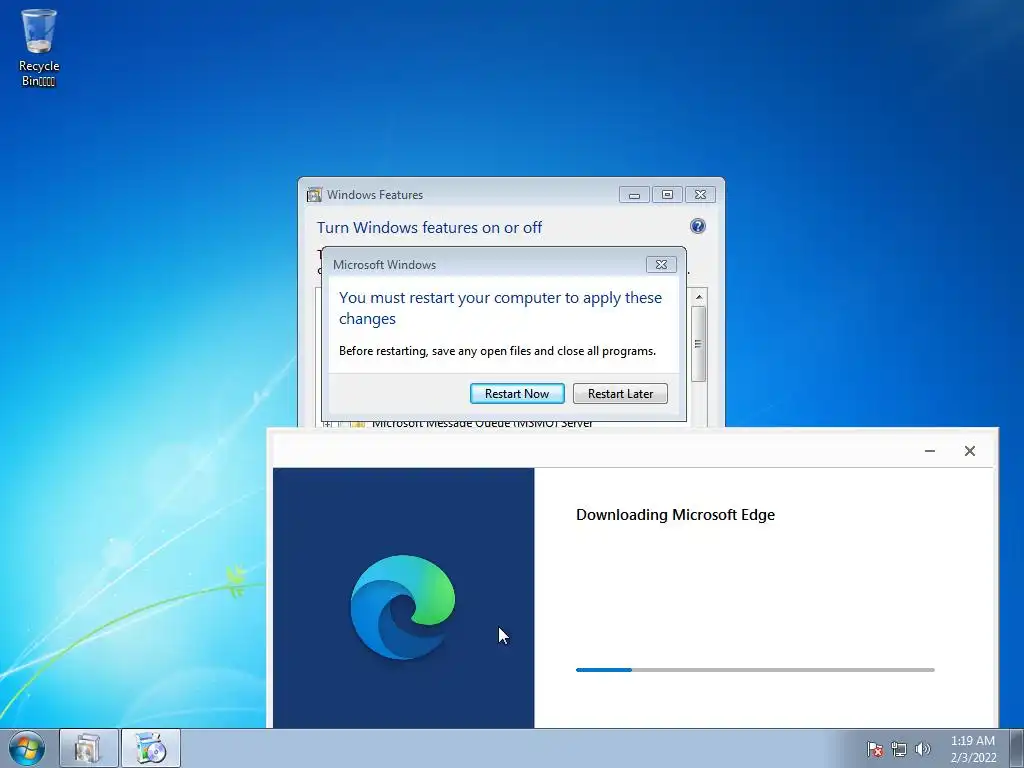Close the Microsoft Edge installer window
The image size is (1024, 768).
[970, 451]
